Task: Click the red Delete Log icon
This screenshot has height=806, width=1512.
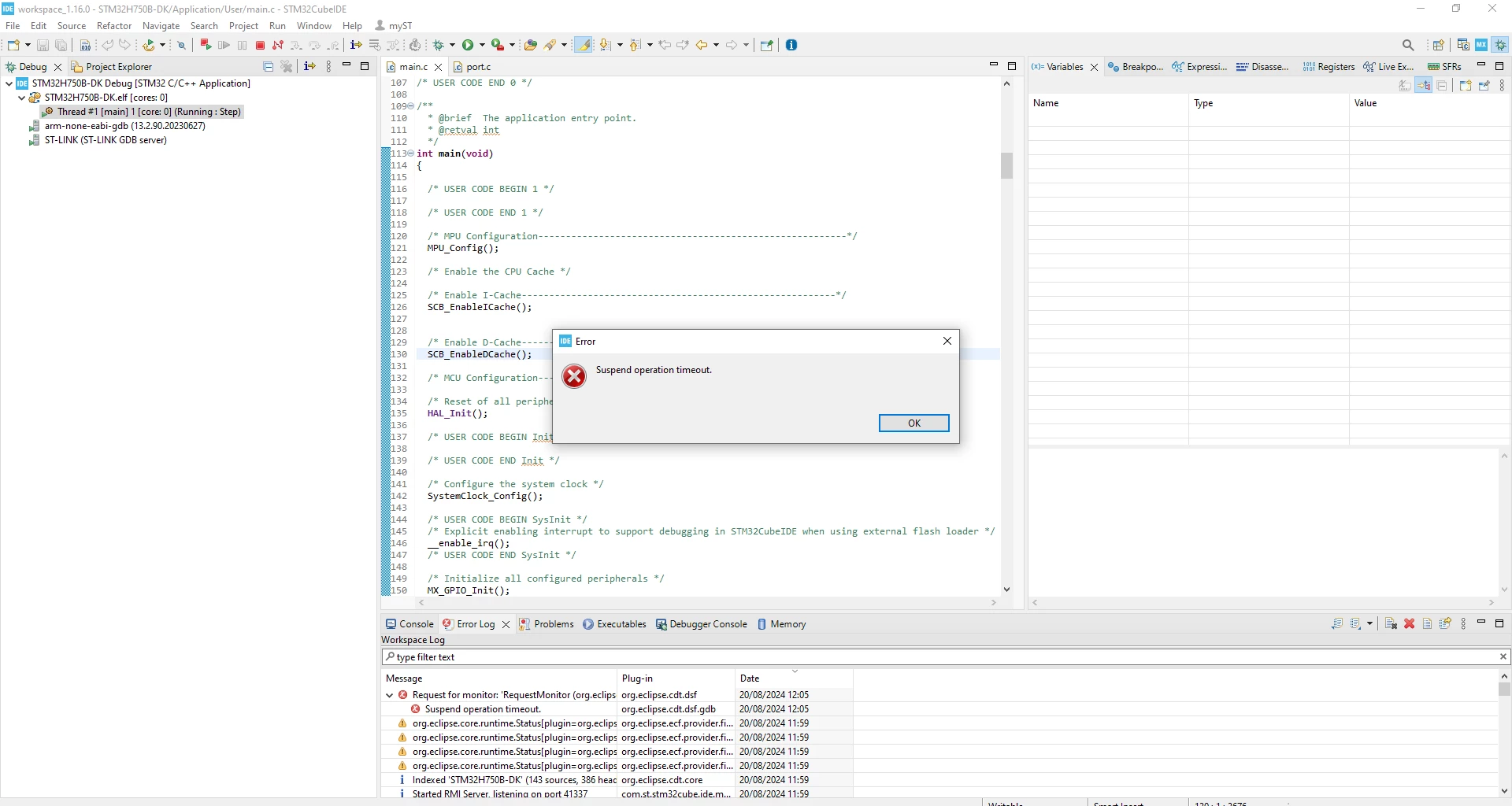Action: (x=1410, y=624)
